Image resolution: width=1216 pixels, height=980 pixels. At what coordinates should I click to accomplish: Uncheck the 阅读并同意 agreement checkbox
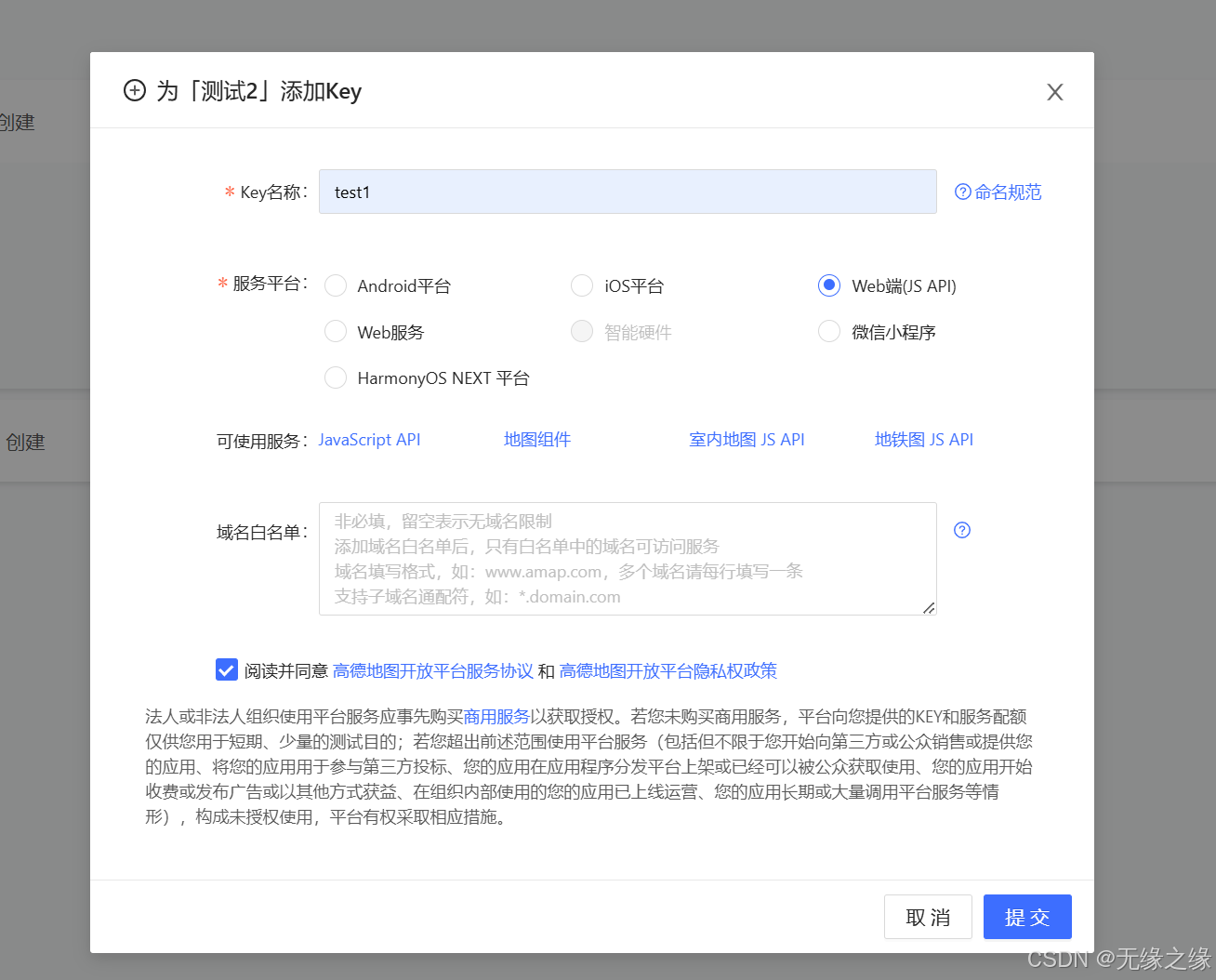pos(227,669)
